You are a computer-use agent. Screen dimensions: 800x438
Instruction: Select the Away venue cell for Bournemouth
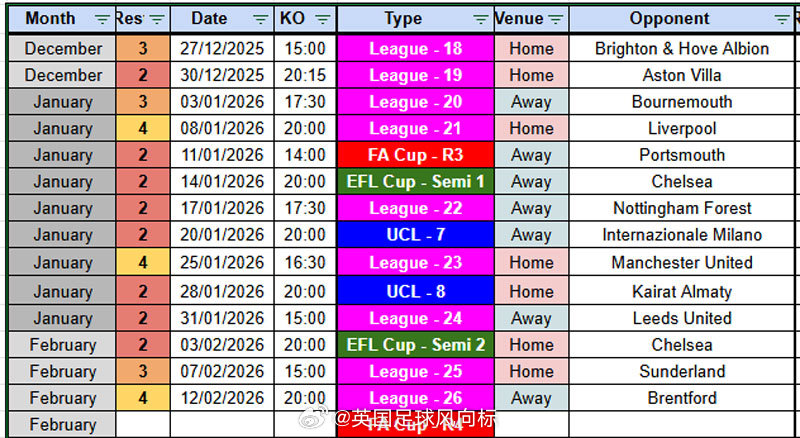click(x=531, y=102)
